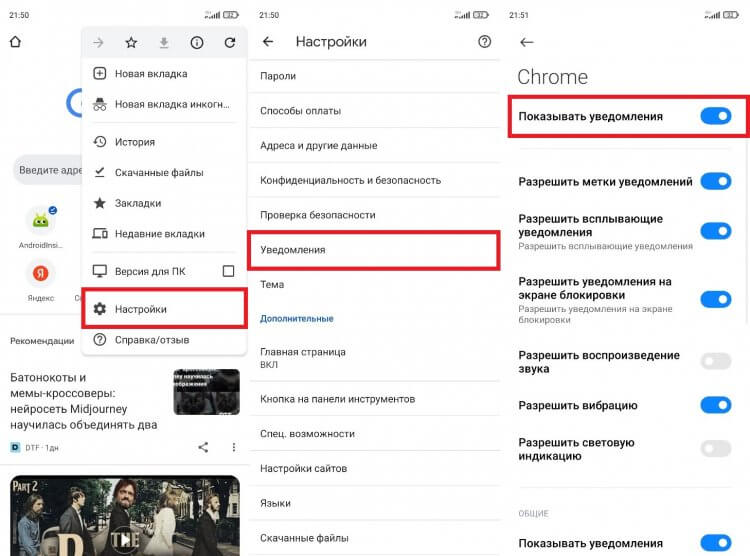Open Настройки сайтов
Viewport: 750px width, 556px height.
[374, 468]
